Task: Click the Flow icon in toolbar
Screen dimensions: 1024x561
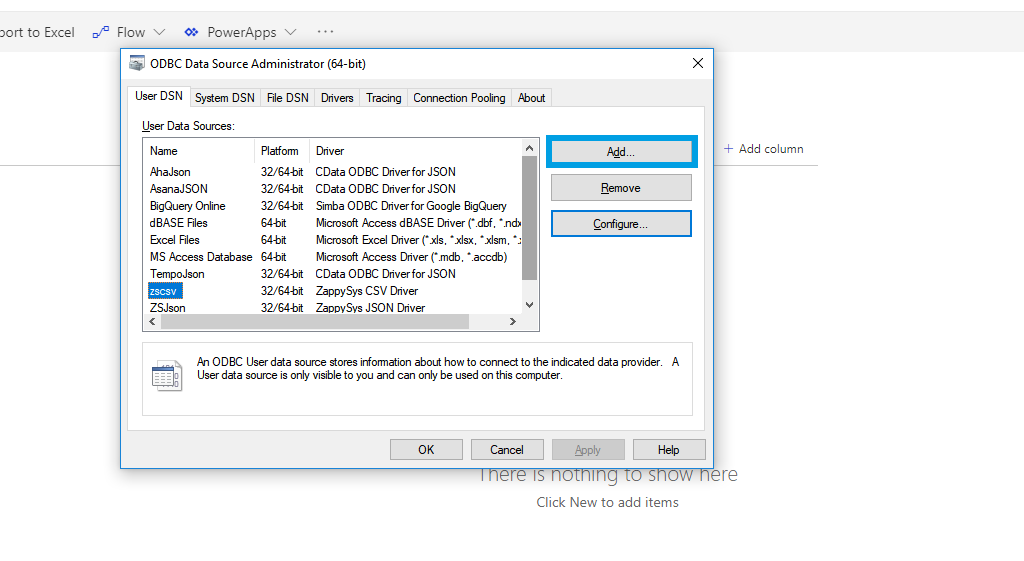Action: click(100, 32)
